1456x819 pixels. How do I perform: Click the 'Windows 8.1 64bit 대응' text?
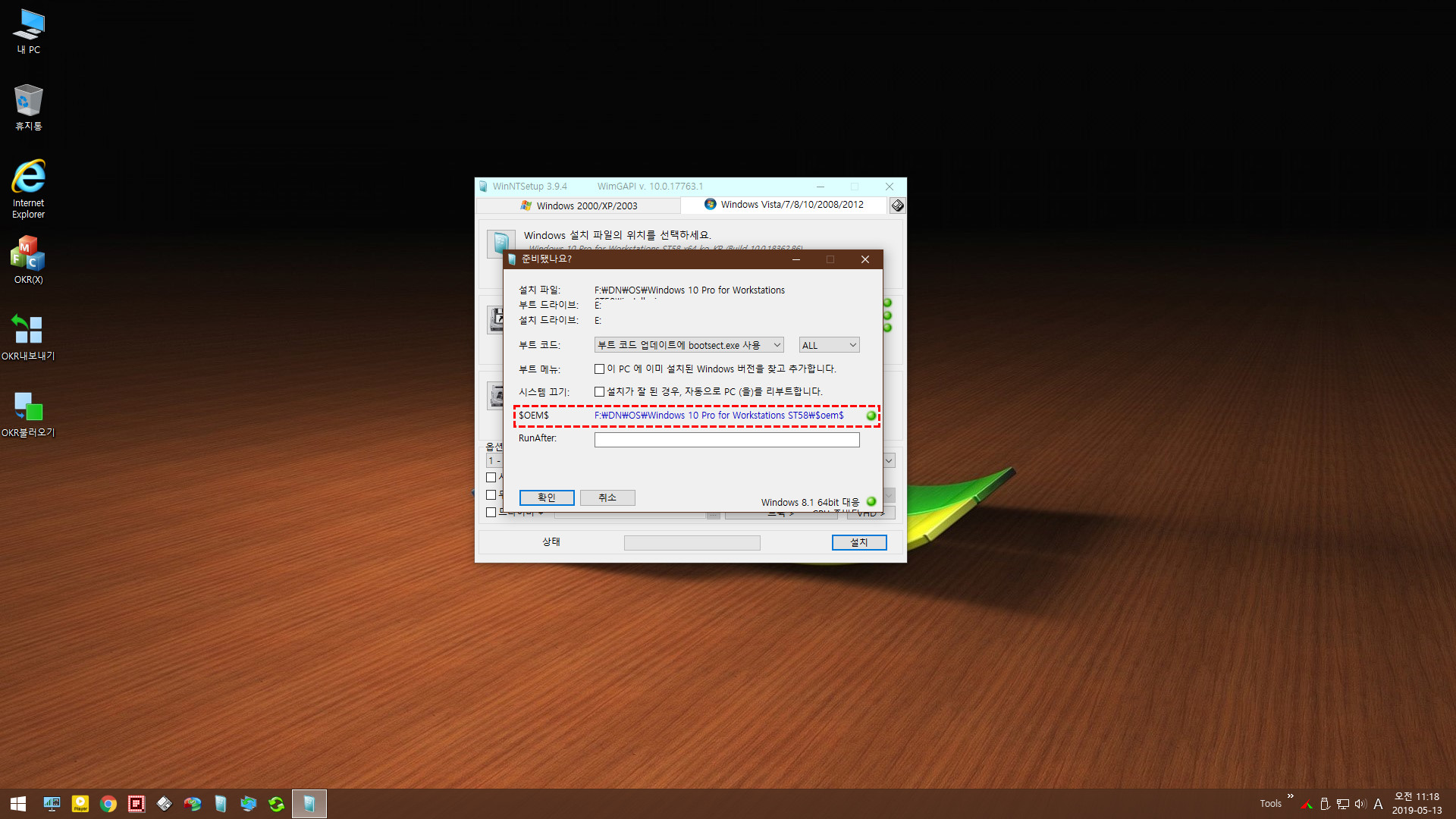(x=810, y=502)
